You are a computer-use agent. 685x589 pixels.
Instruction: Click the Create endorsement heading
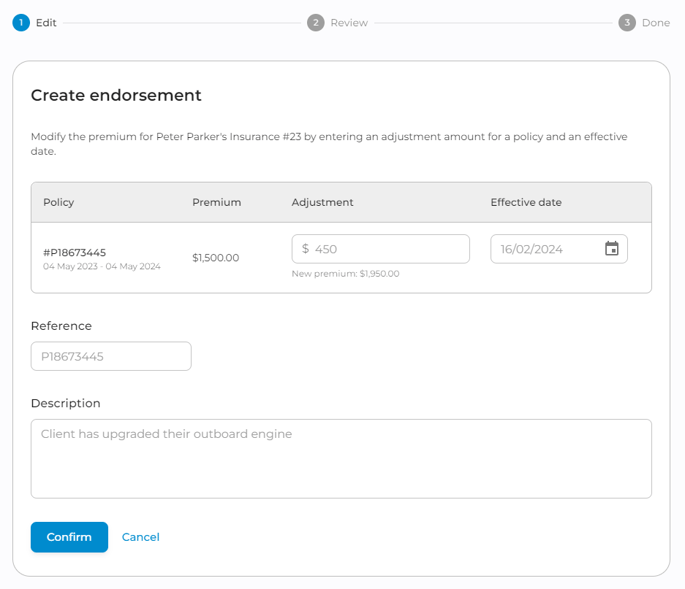[116, 96]
